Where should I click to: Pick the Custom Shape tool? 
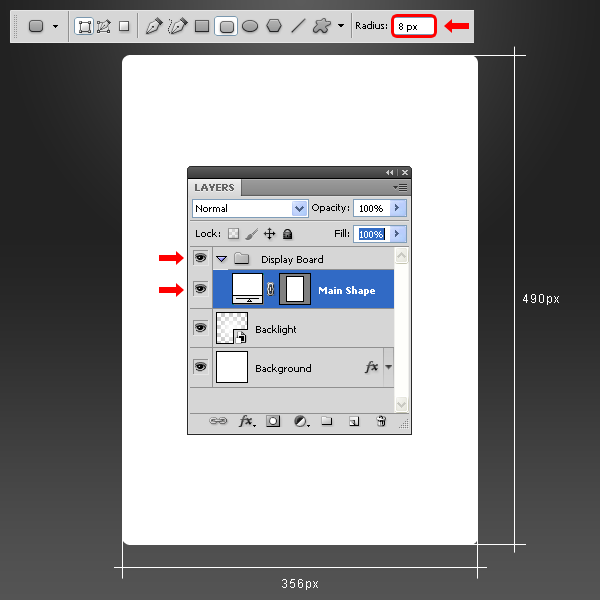[x=322, y=26]
